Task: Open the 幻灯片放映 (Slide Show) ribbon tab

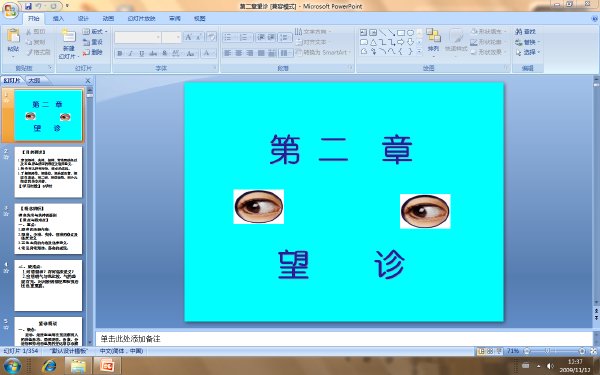Action: pos(141,18)
